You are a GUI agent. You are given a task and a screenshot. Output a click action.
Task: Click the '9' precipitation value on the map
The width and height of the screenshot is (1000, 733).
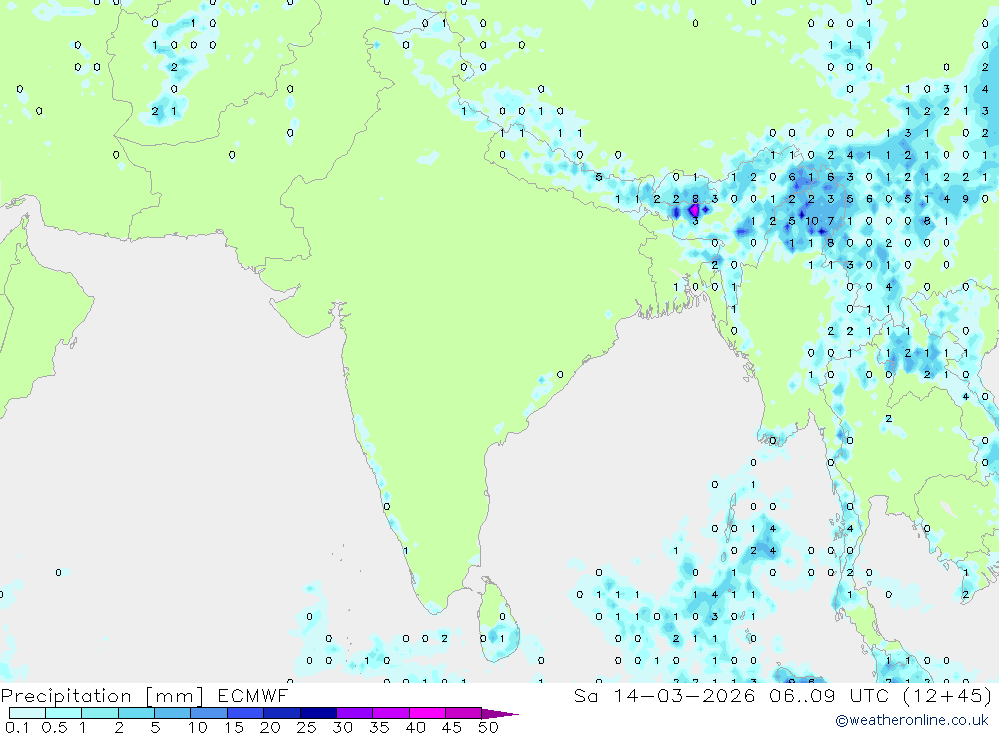[x=966, y=199]
